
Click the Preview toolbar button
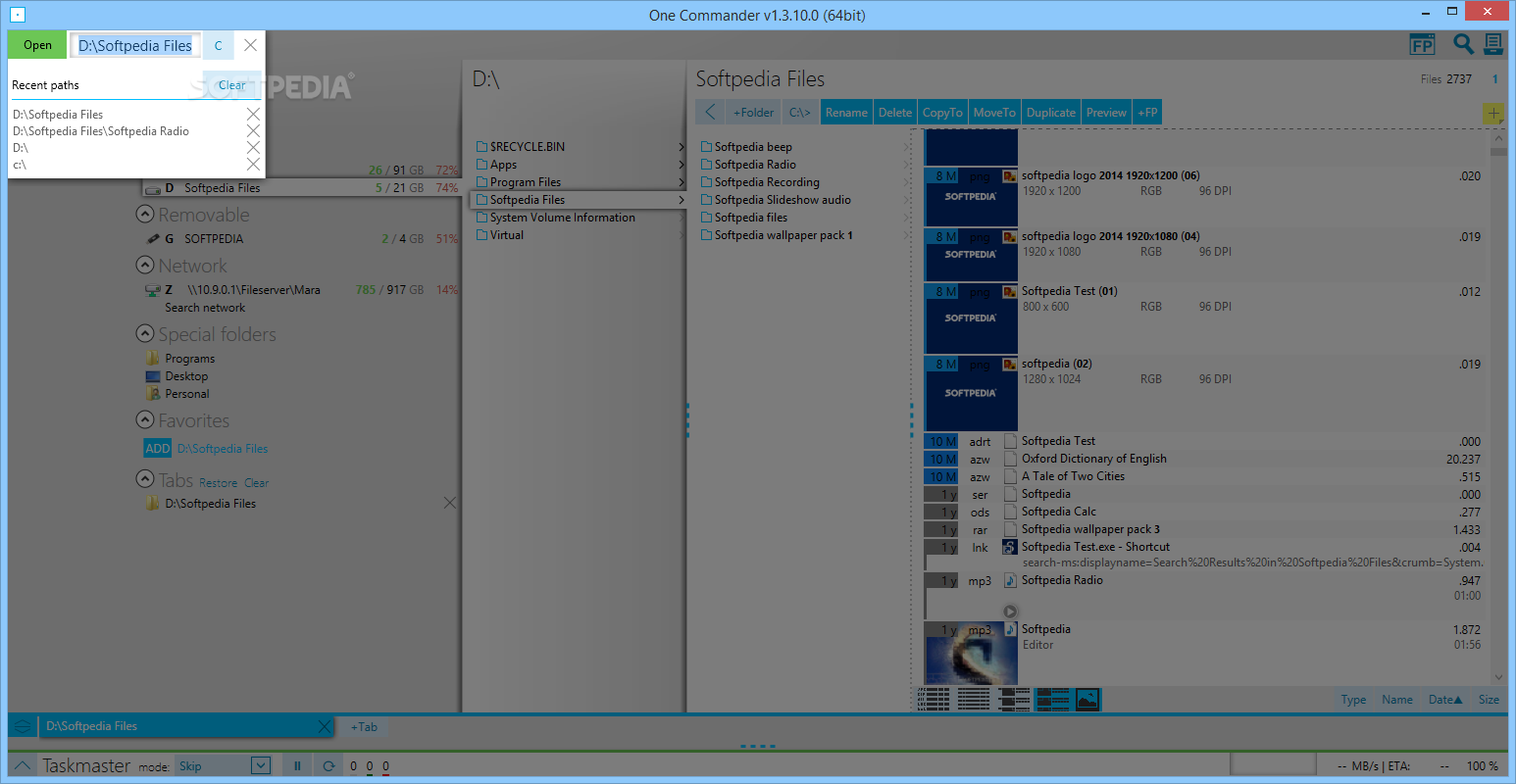[x=1106, y=113]
